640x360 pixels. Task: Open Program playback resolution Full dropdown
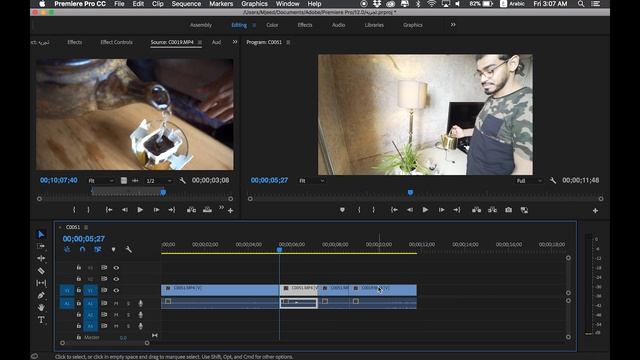tap(529, 181)
